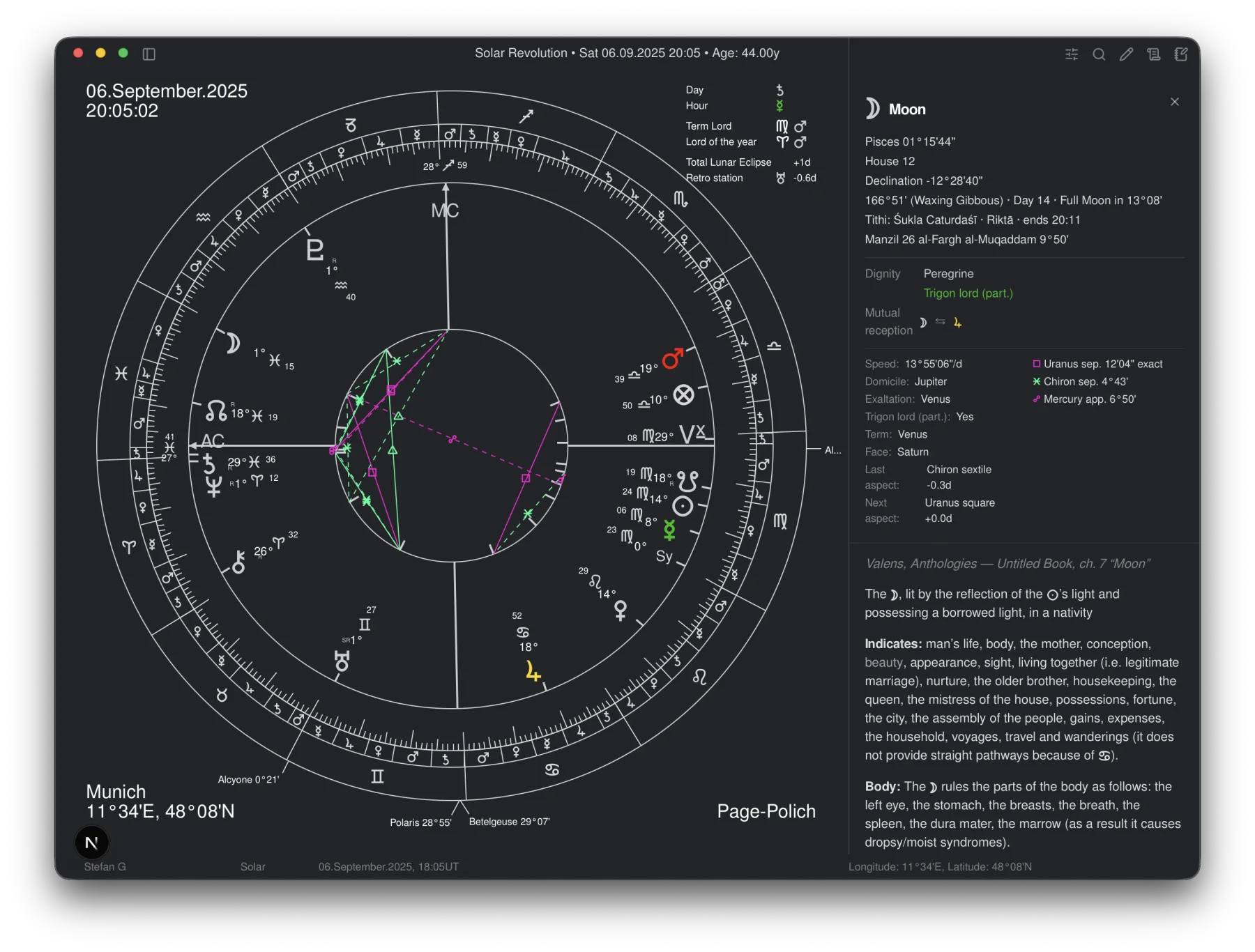Open the chart settings sliders icon
The height and width of the screenshot is (952, 1255).
(x=1072, y=54)
